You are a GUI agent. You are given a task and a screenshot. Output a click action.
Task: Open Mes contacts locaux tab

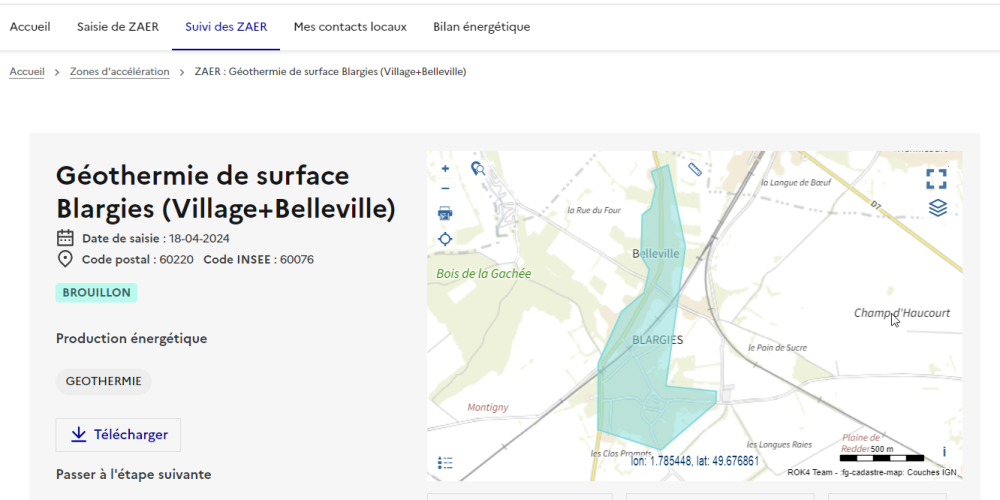point(350,27)
